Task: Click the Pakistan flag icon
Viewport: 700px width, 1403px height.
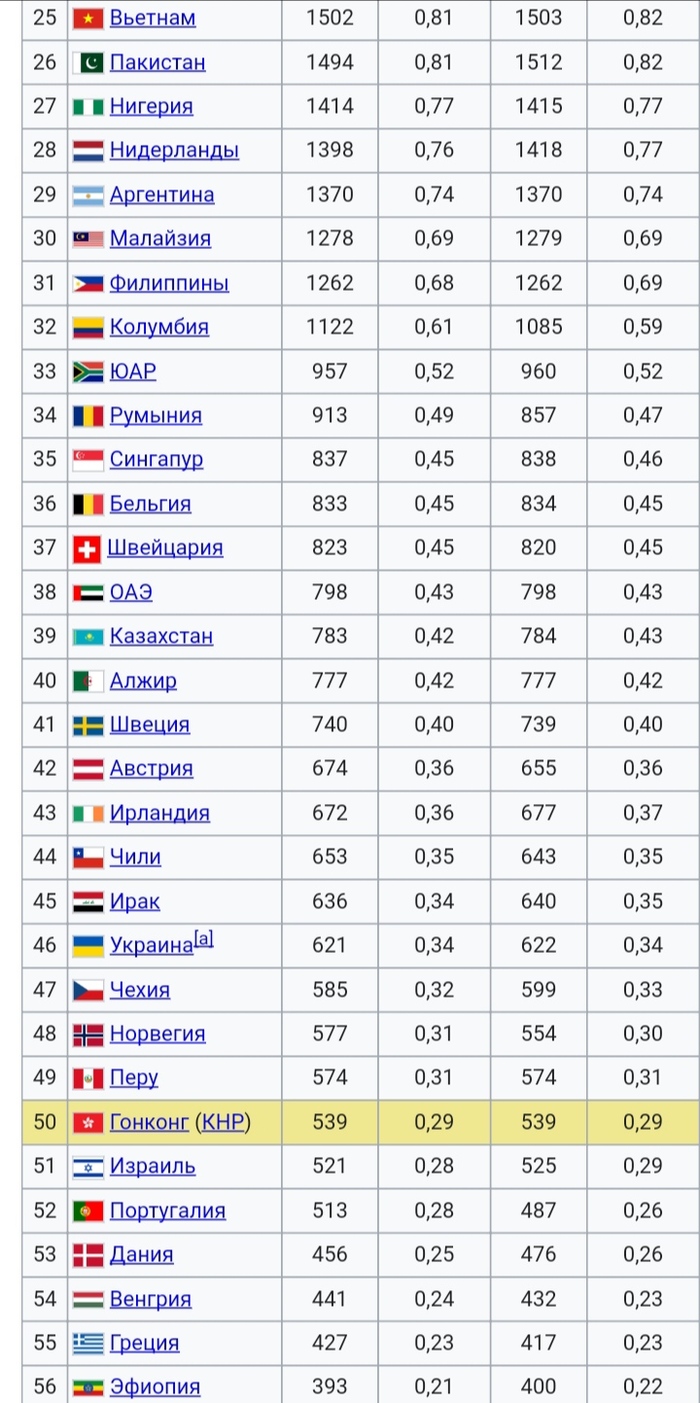Action: (x=88, y=62)
